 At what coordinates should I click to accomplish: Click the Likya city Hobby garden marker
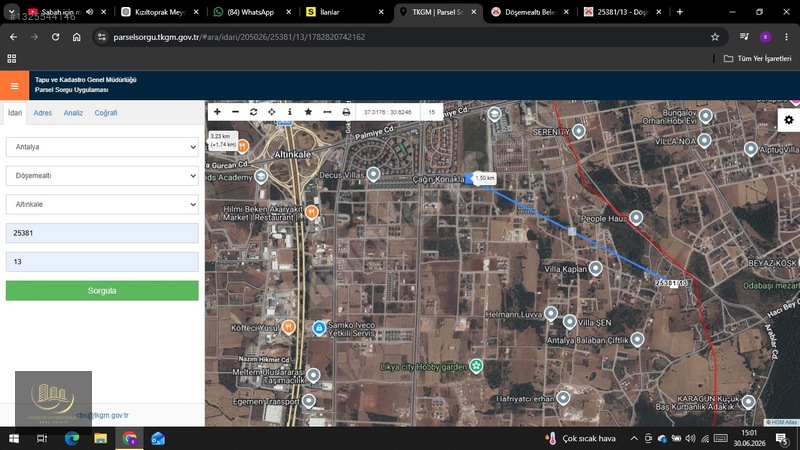pyautogui.click(x=476, y=366)
